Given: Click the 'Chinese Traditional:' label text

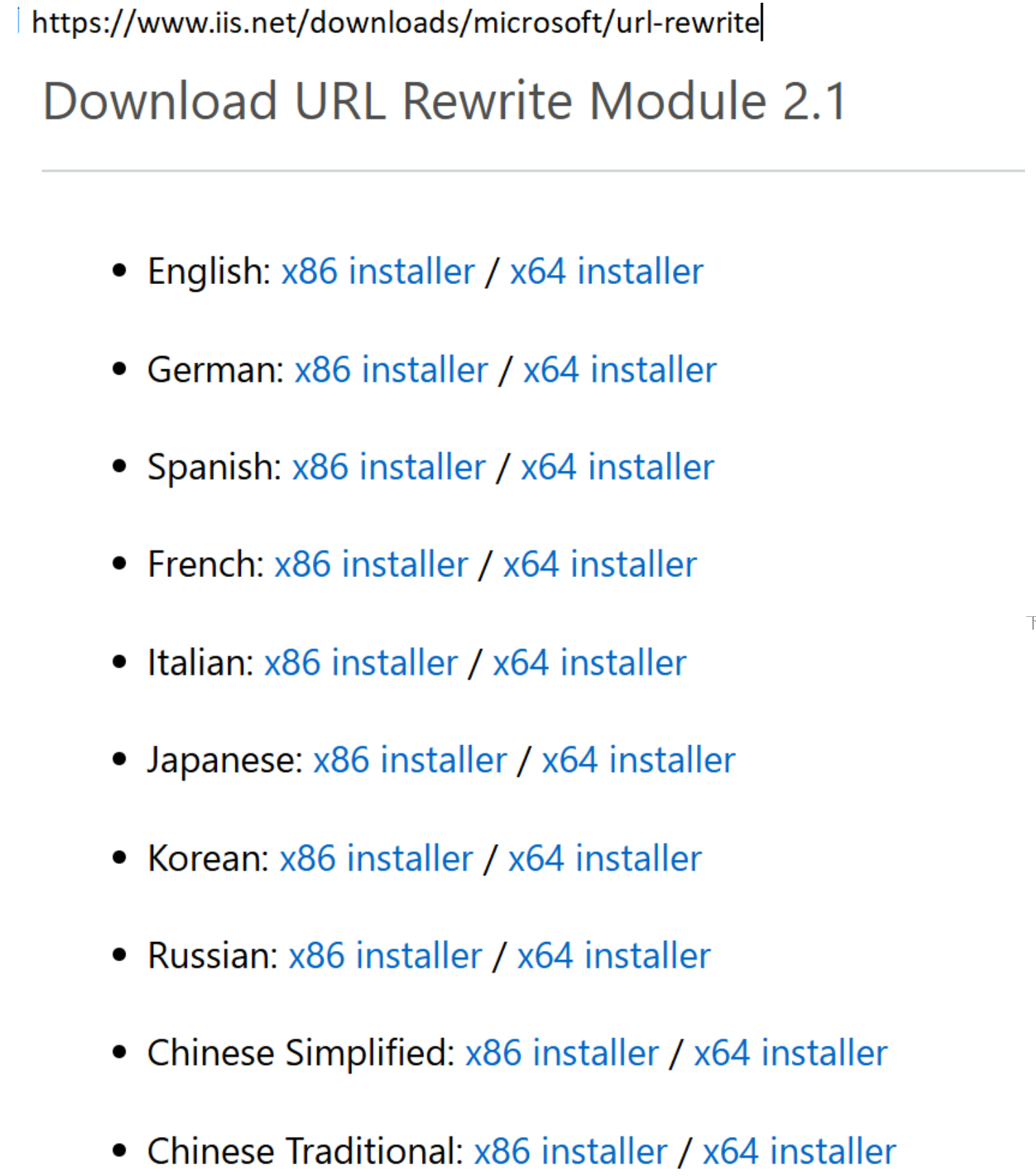Looking at the screenshot, I should tap(306, 1151).
